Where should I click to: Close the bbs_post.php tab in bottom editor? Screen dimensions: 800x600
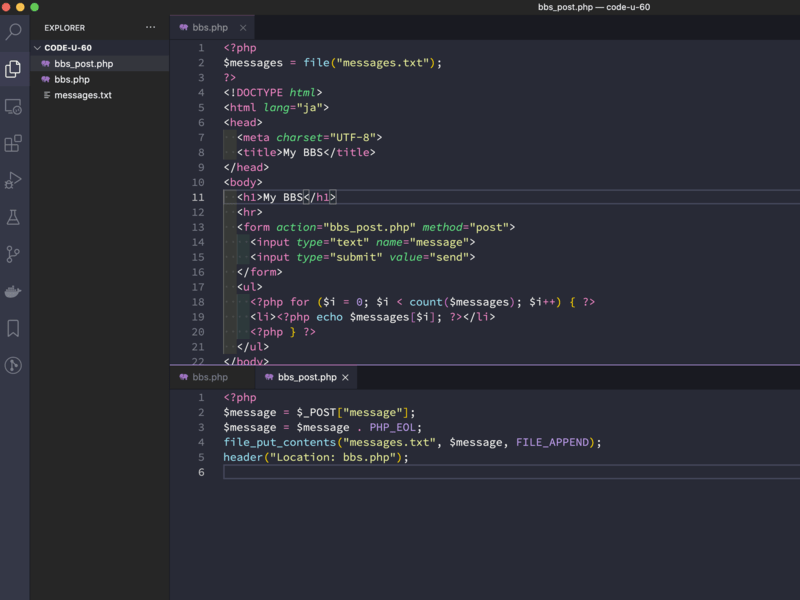click(x=346, y=377)
